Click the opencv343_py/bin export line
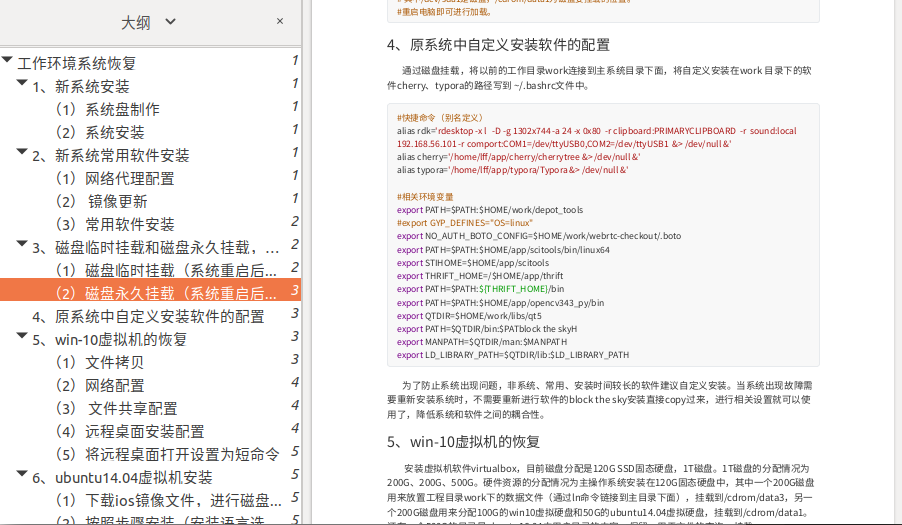The height and width of the screenshot is (525, 902). 500,302
